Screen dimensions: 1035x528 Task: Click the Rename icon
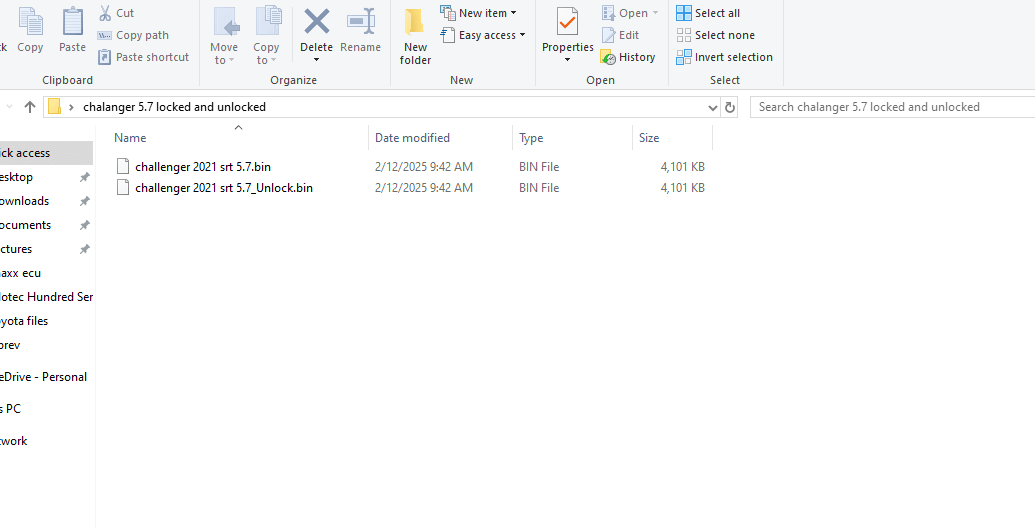pos(360,23)
